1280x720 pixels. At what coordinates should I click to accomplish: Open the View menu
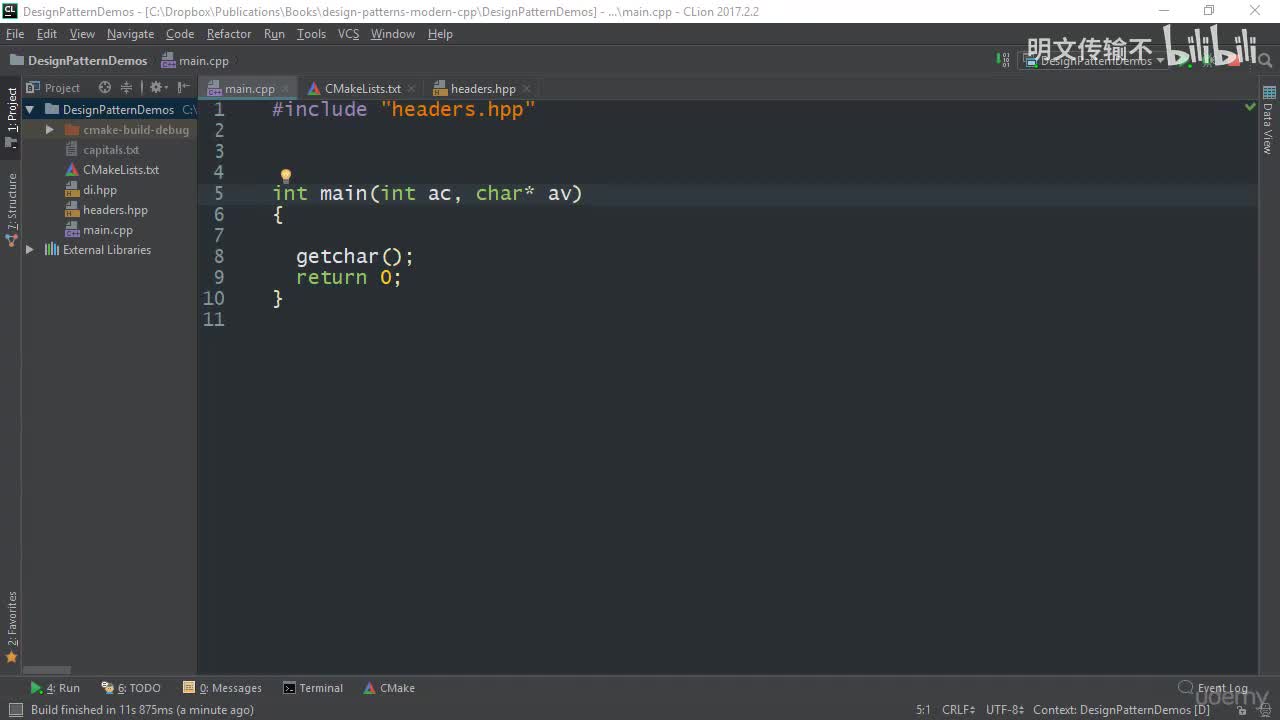point(82,34)
